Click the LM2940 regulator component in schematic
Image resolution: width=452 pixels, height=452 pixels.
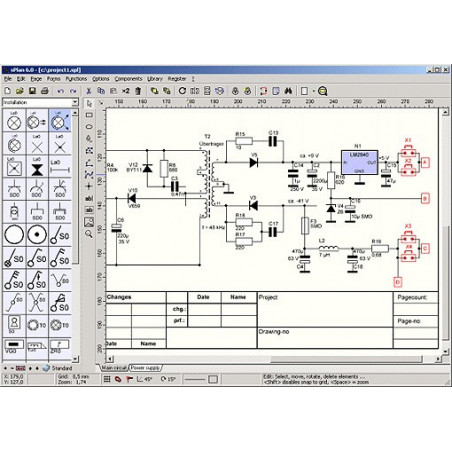tap(359, 162)
